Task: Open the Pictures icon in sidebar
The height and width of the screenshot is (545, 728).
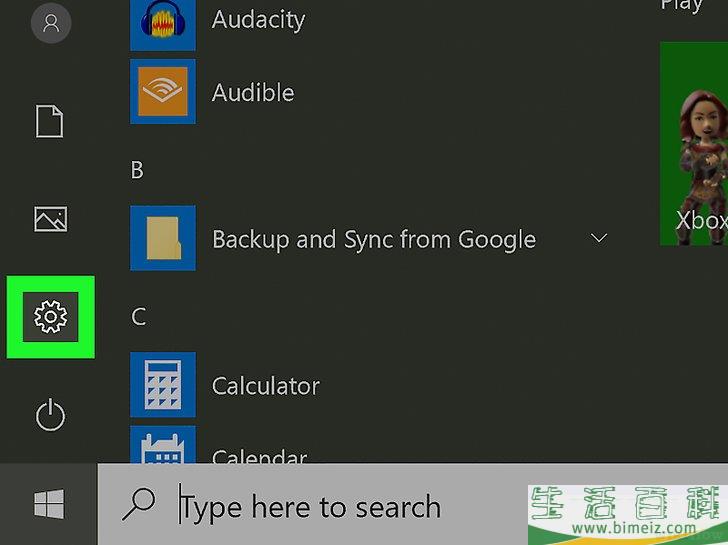Action: point(51,219)
